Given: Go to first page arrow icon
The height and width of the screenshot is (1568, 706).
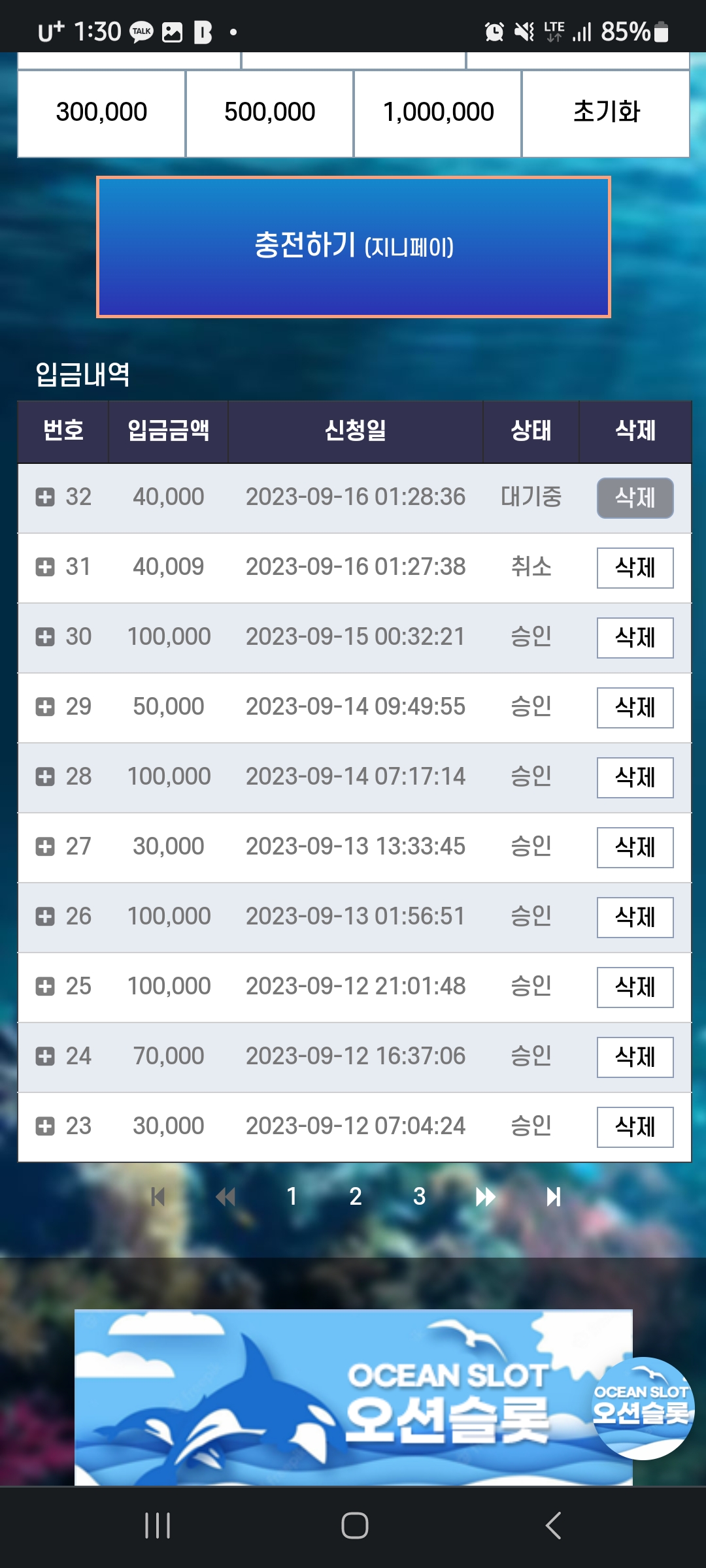Looking at the screenshot, I should (x=158, y=1197).
